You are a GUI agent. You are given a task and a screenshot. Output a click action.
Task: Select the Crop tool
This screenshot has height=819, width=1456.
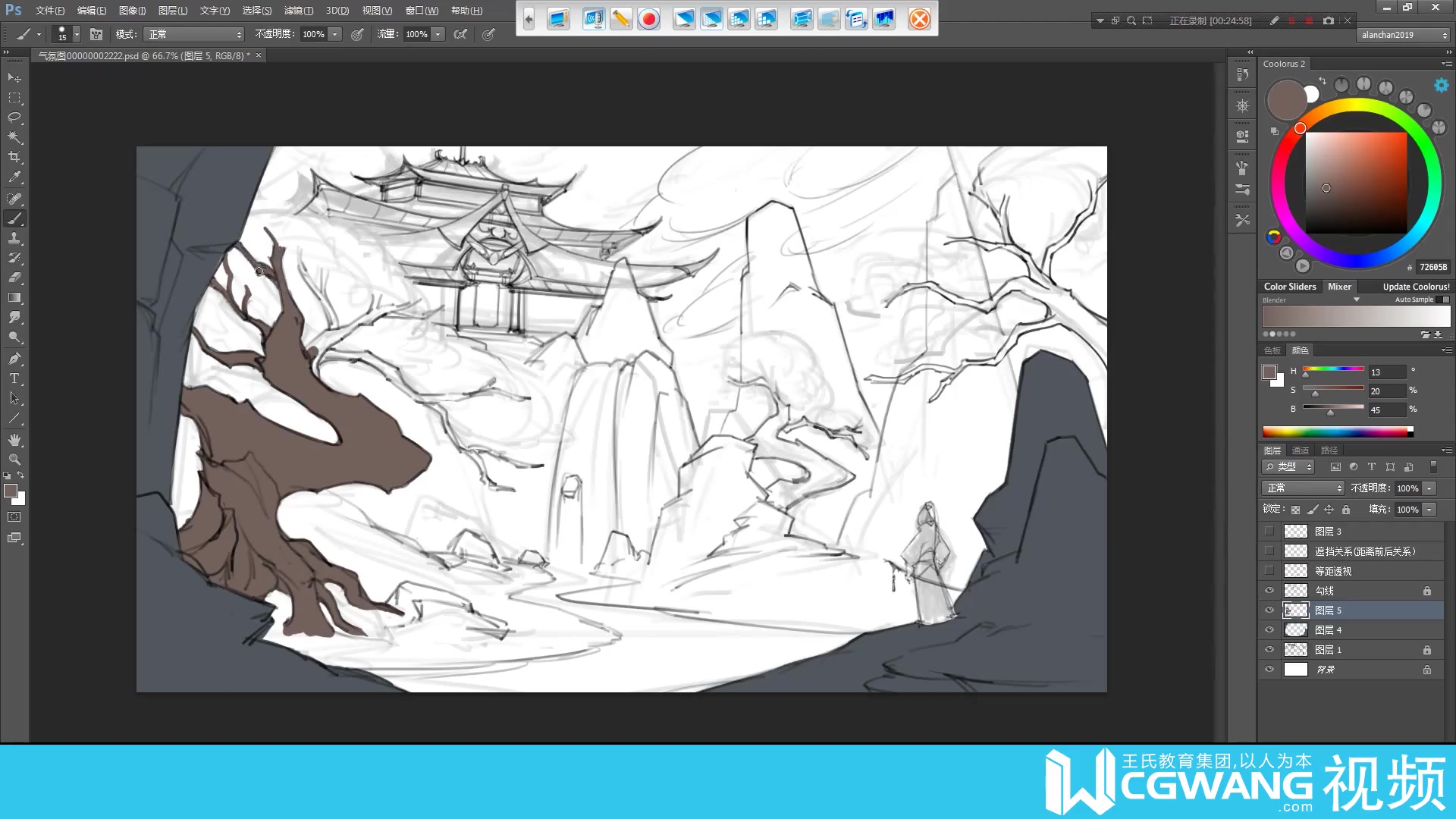[x=14, y=157]
